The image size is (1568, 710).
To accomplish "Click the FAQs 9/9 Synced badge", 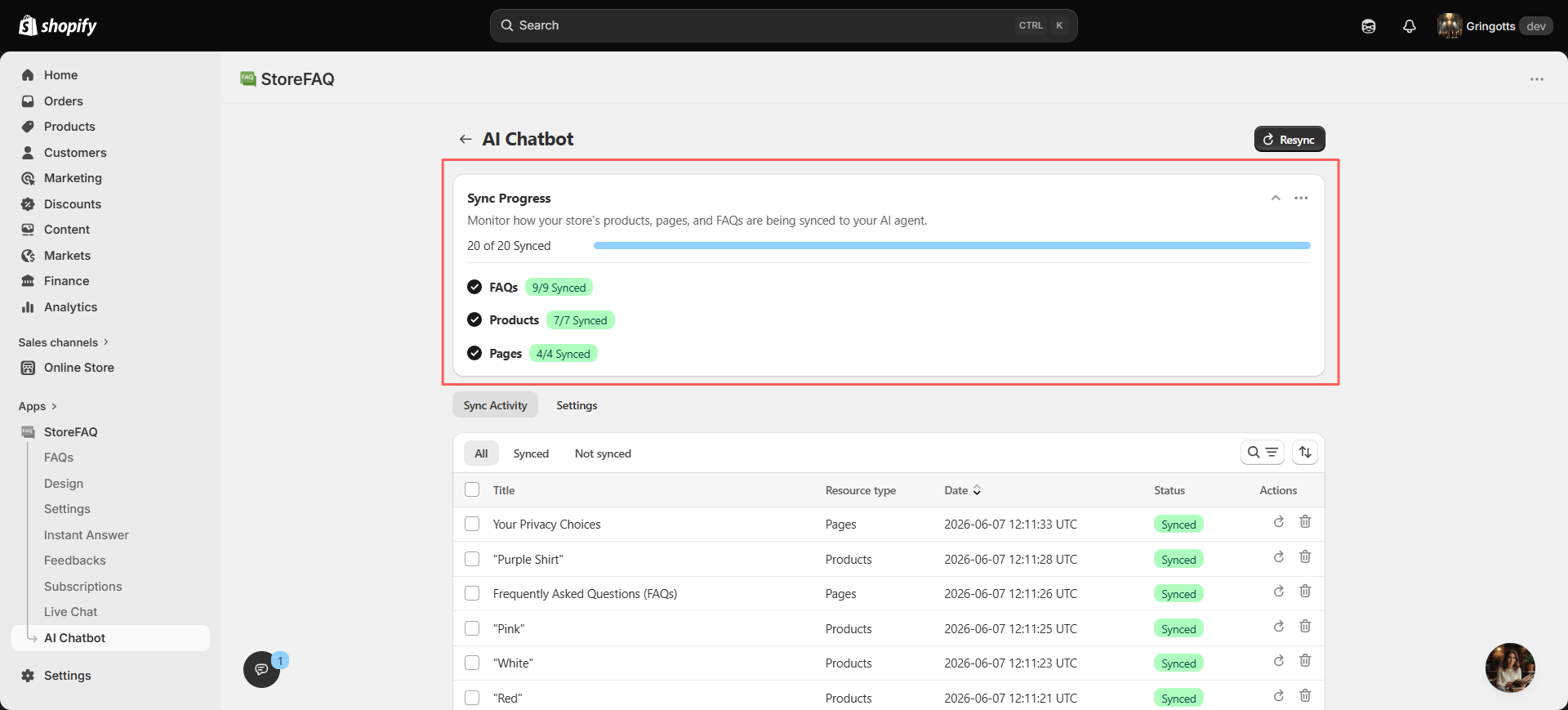I will coord(559,288).
